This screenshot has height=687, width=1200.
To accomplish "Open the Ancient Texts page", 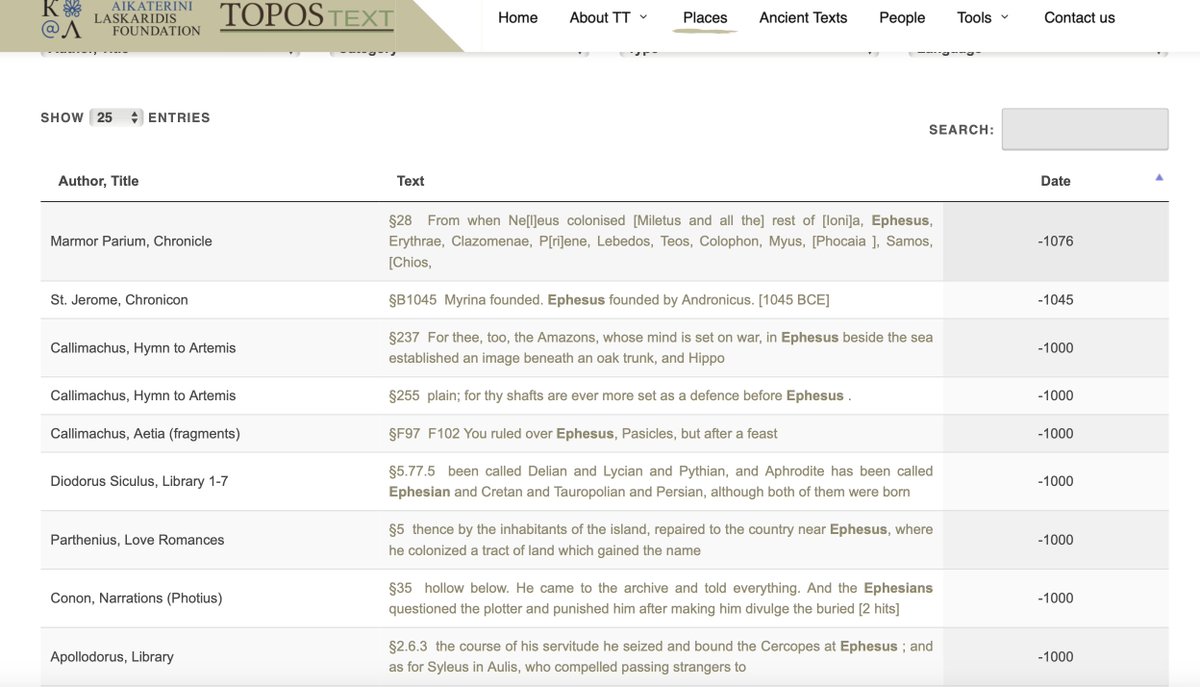I will tap(803, 17).
